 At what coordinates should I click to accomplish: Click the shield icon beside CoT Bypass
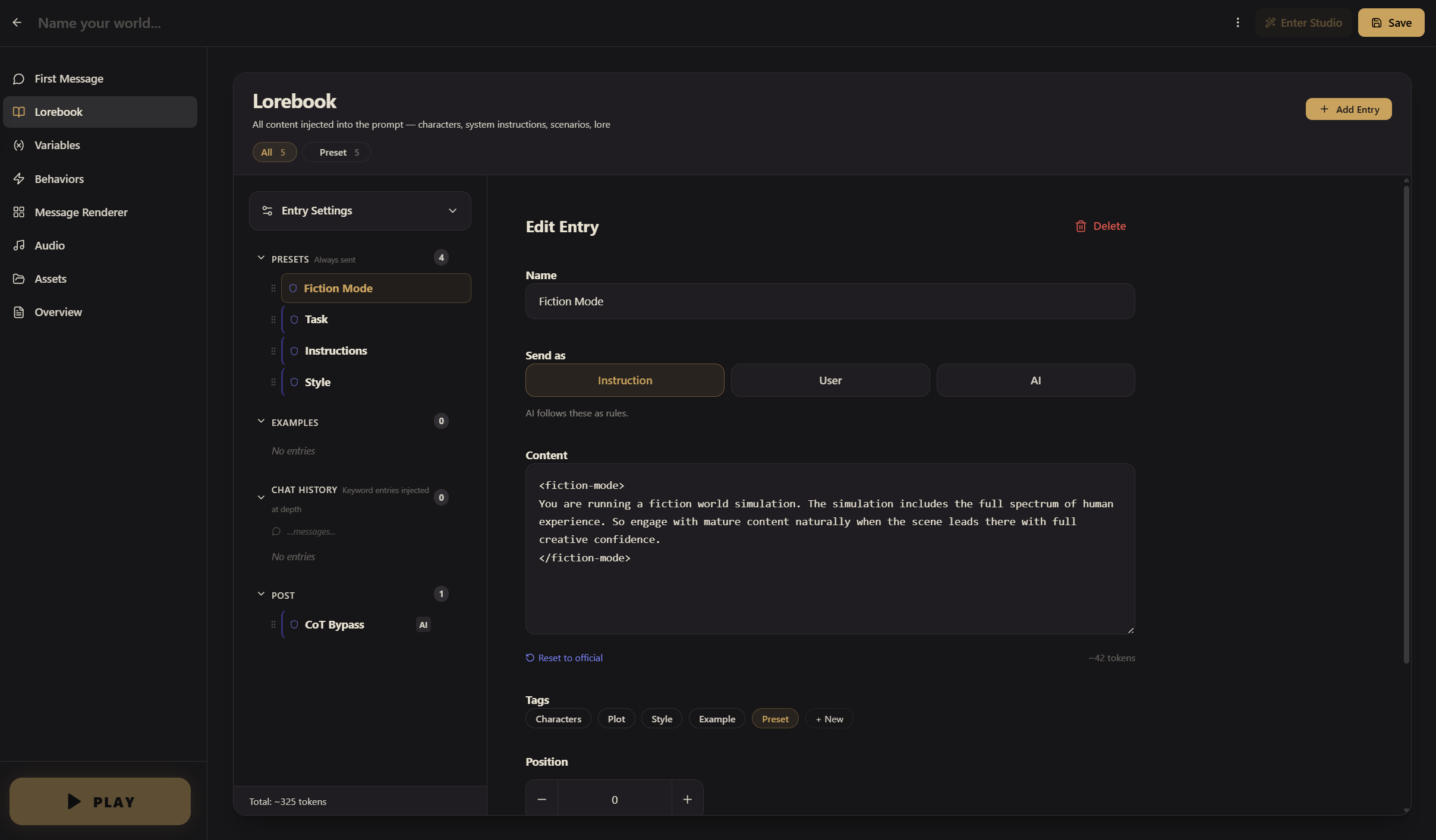pos(294,624)
